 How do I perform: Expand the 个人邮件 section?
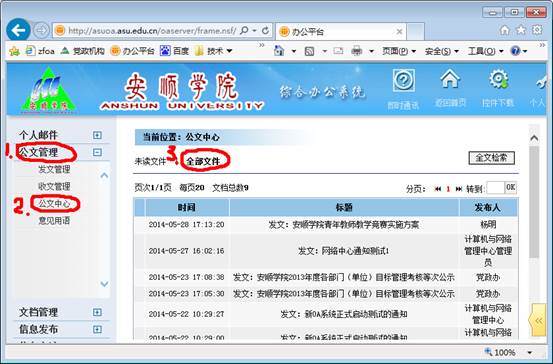point(97,135)
